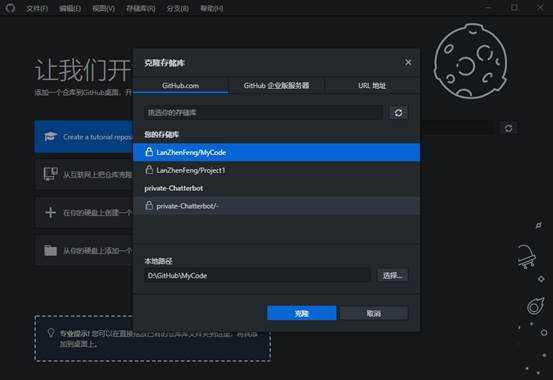Viewport: 553px width, 380px height.
Task: Click the lock icon beside LanZhenFeng/Project1
Action: pyautogui.click(x=149, y=170)
